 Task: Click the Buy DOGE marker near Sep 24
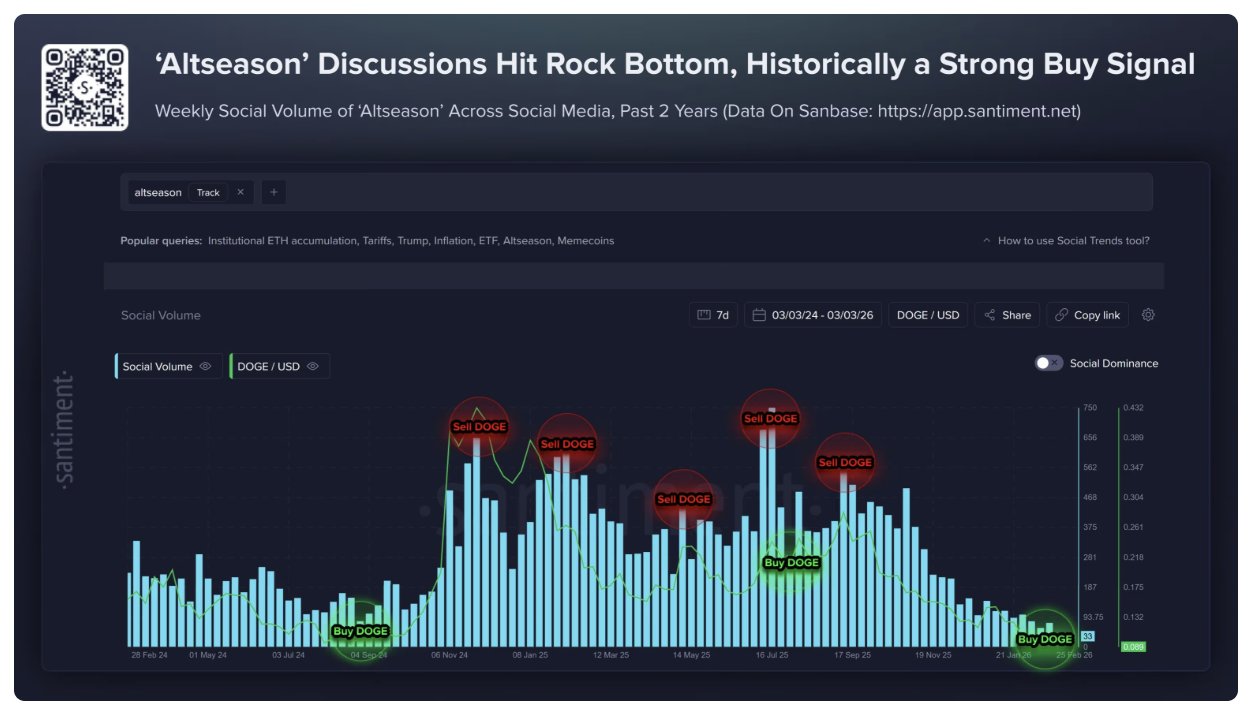(x=359, y=631)
